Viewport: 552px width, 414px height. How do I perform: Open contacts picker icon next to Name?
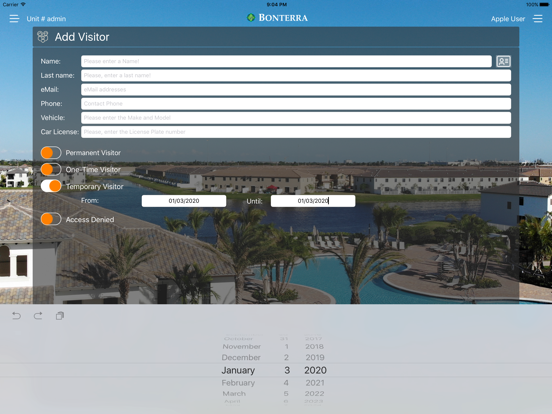tap(503, 61)
